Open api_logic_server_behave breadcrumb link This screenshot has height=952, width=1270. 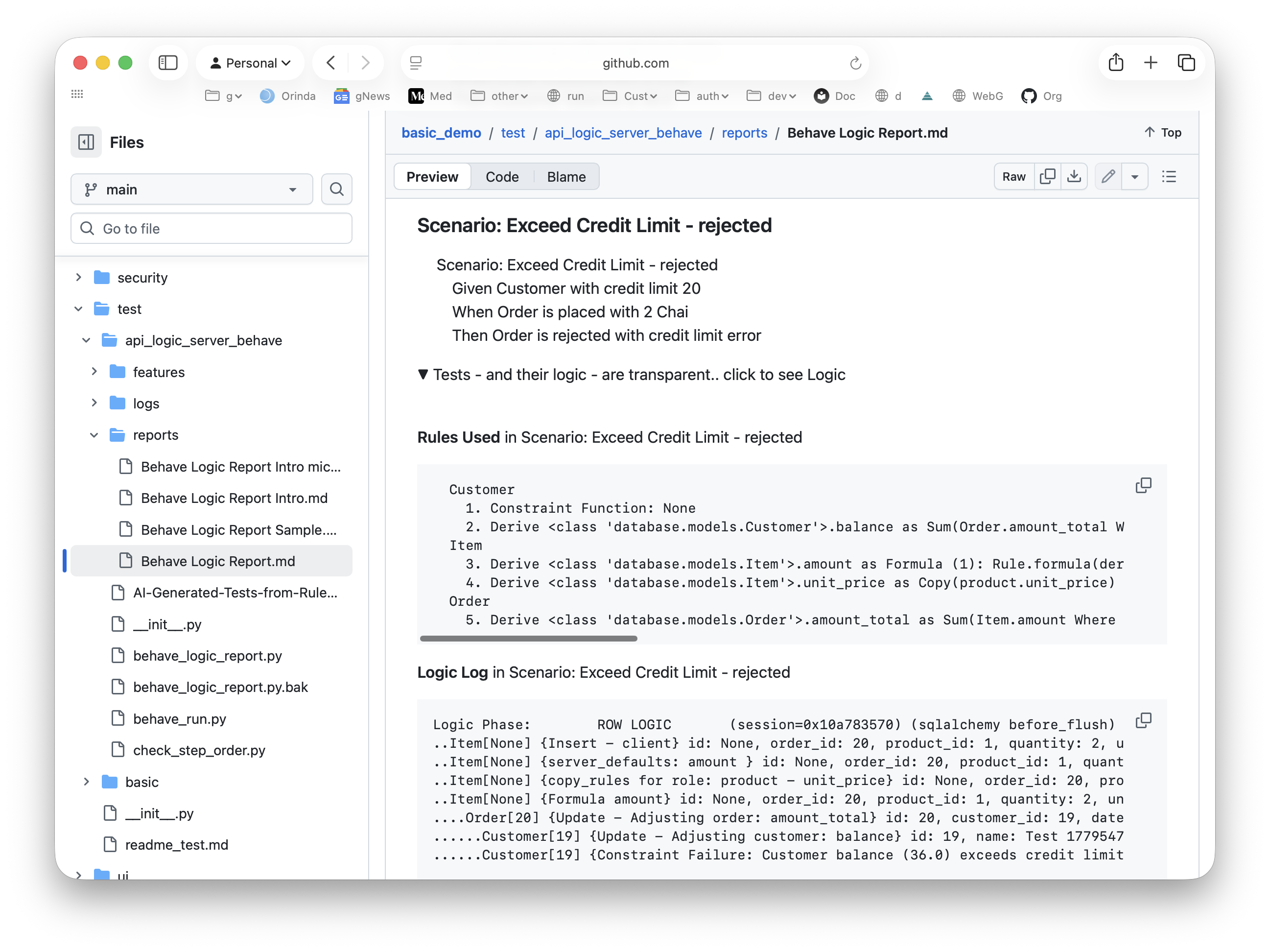coord(623,133)
